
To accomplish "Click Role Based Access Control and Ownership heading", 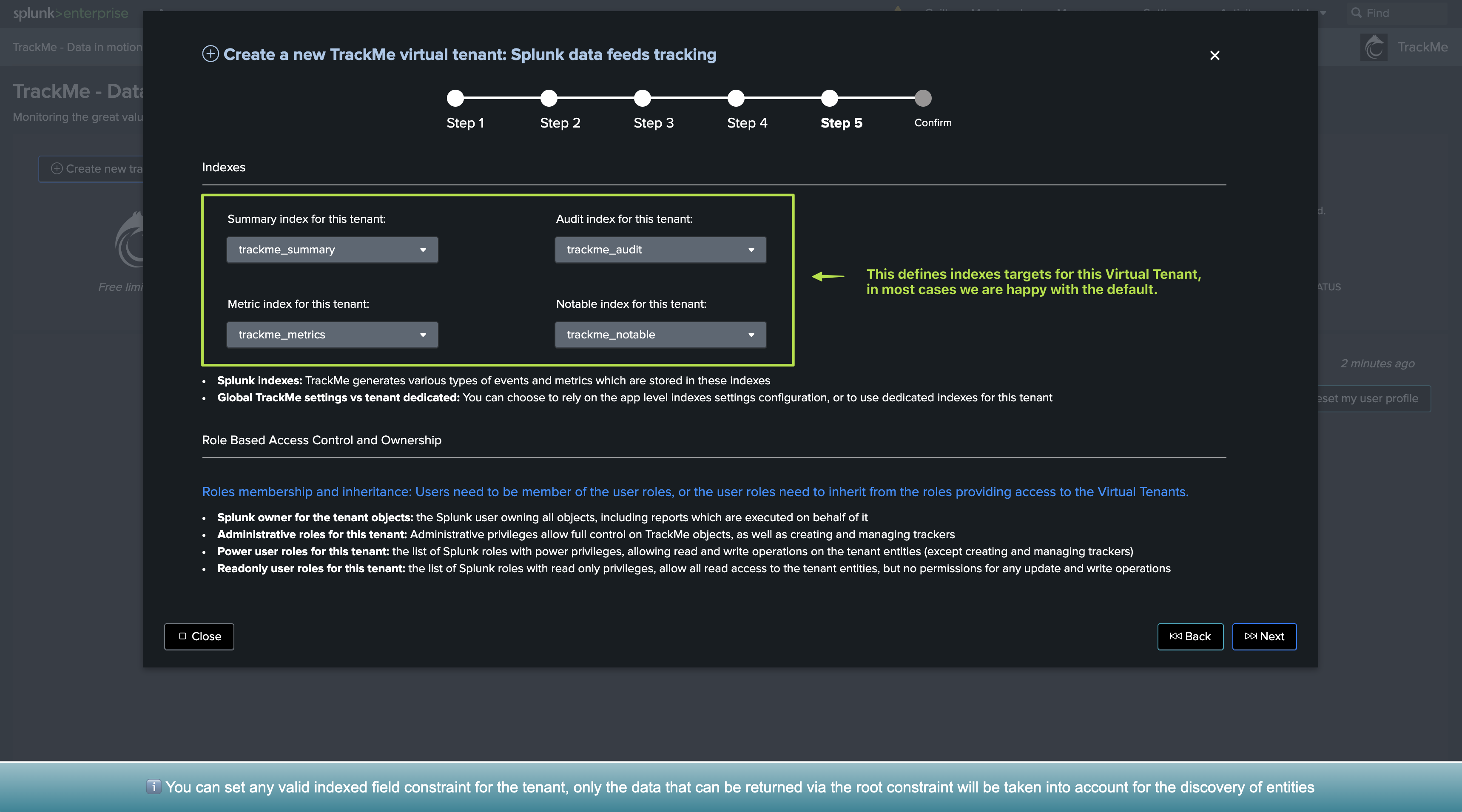I will point(322,440).
